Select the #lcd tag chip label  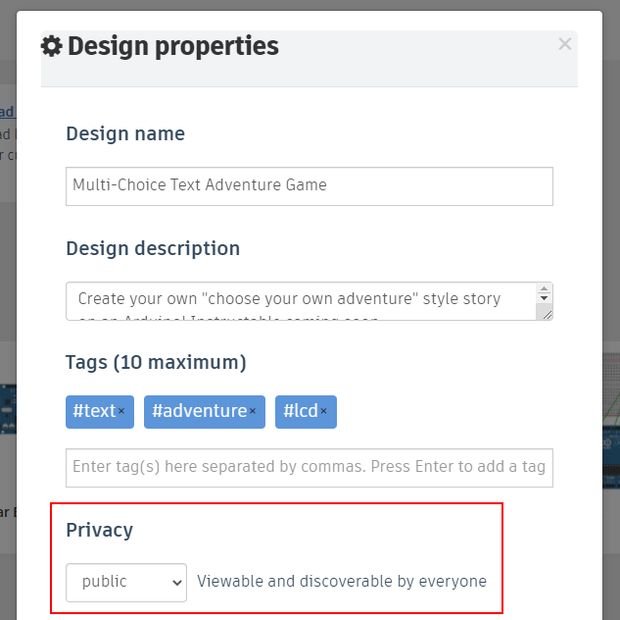pyautogui.click(x=301, y=411)
